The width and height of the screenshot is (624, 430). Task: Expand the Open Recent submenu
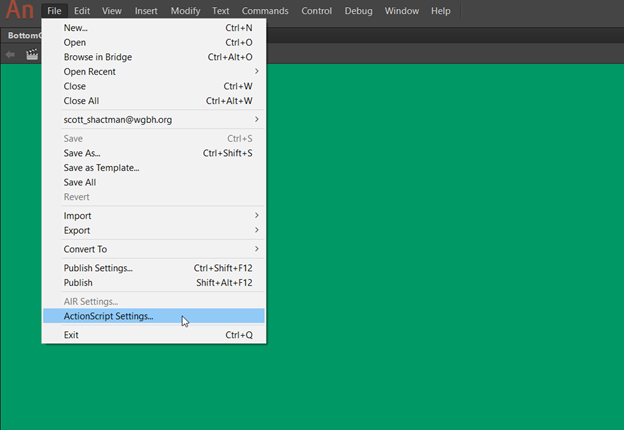coord(154,72)
